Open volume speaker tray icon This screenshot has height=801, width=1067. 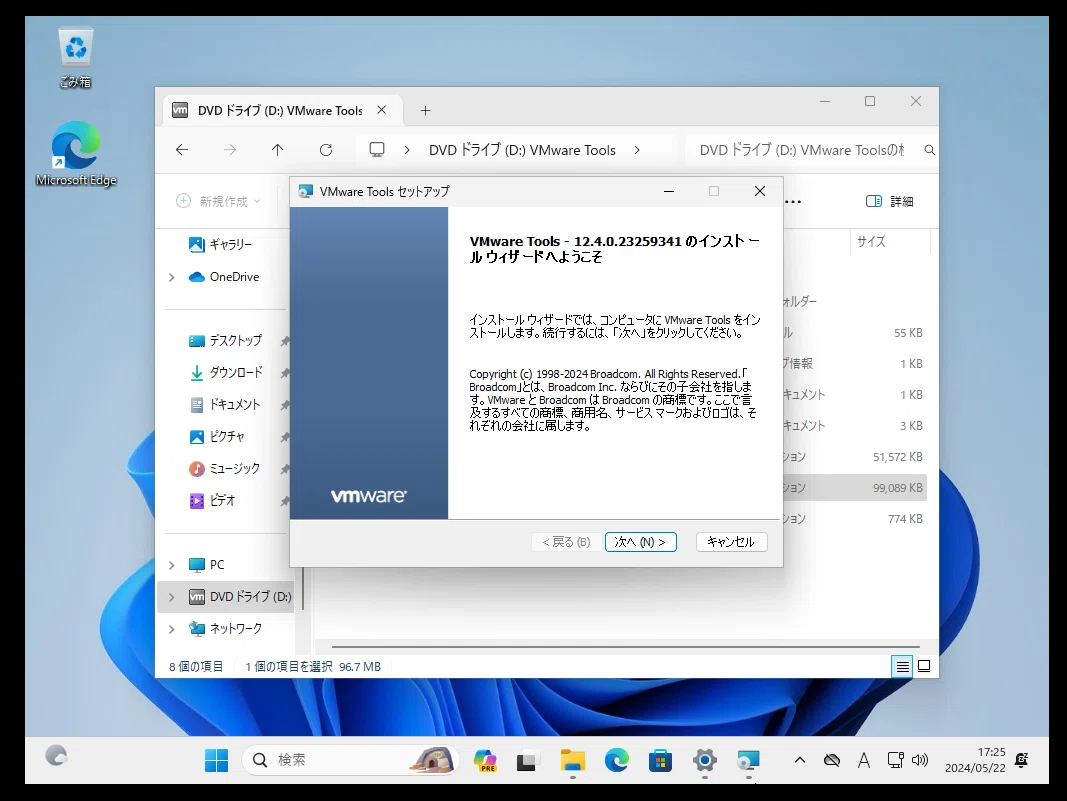point(920,760)
